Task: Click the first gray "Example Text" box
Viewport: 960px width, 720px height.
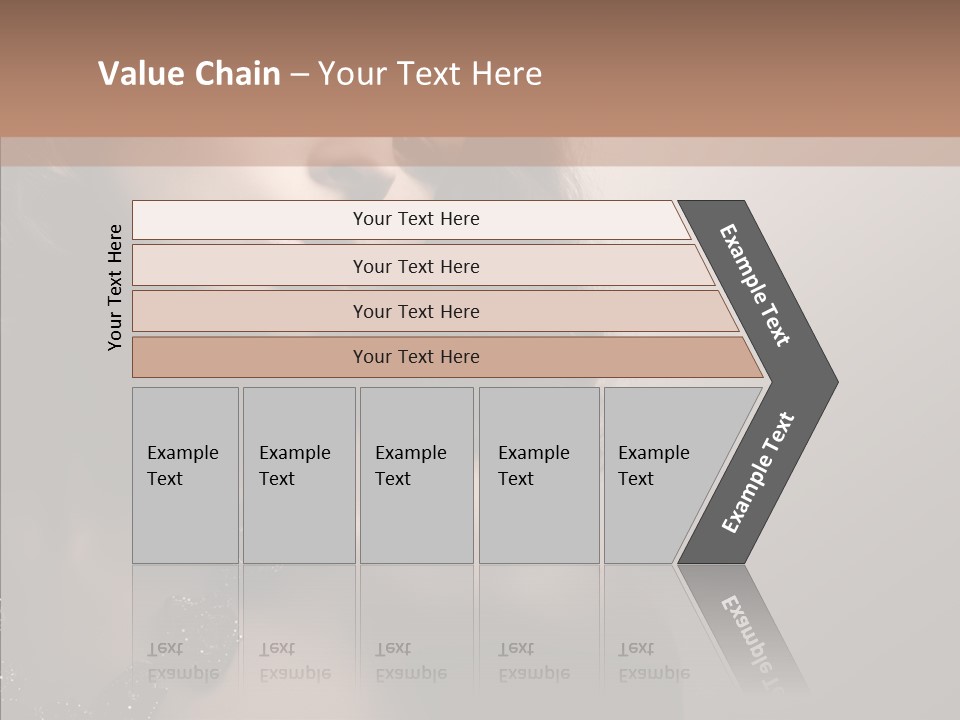Action: (x=185, y=475)
